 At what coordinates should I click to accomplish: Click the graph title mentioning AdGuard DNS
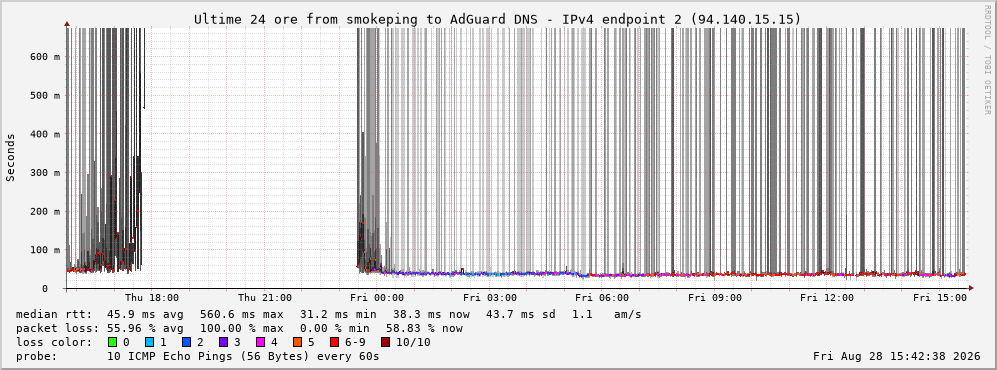click(498, 20)
